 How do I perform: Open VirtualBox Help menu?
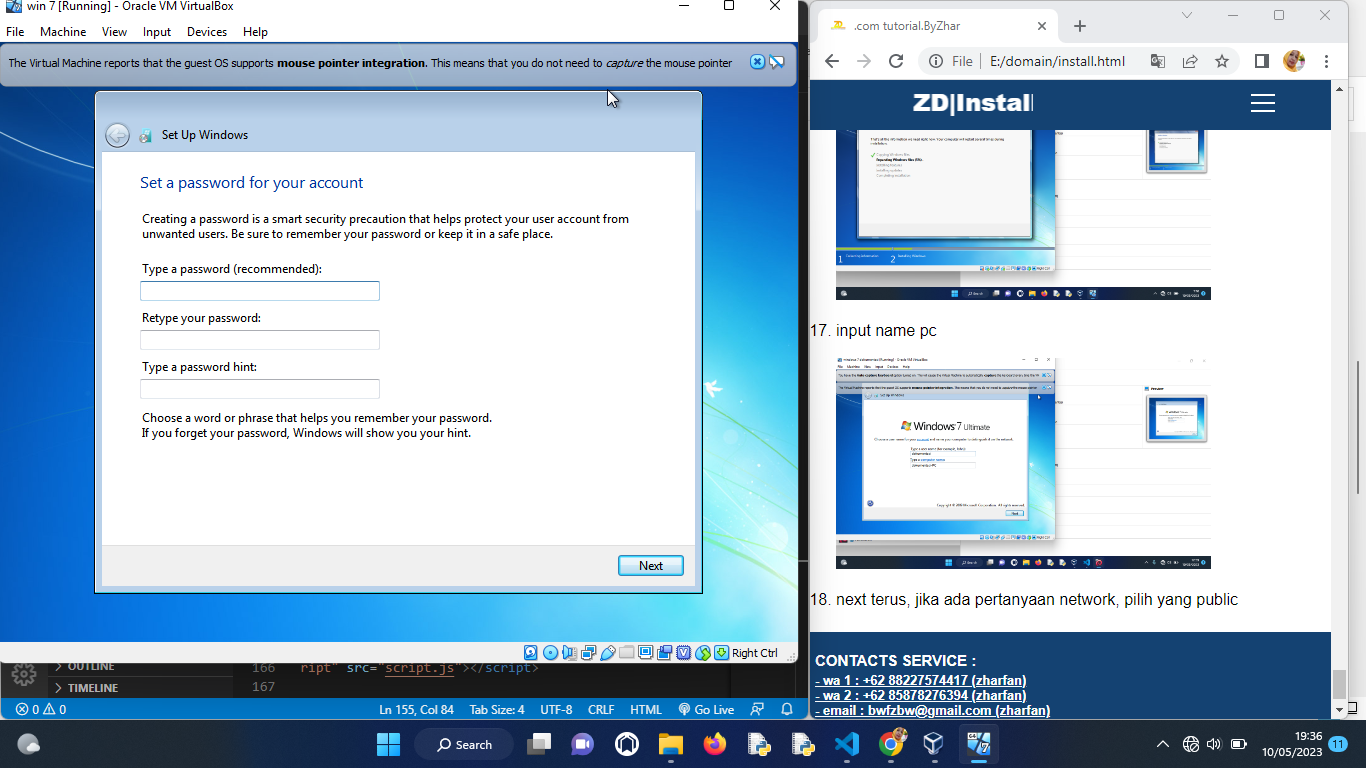[255, 32]
